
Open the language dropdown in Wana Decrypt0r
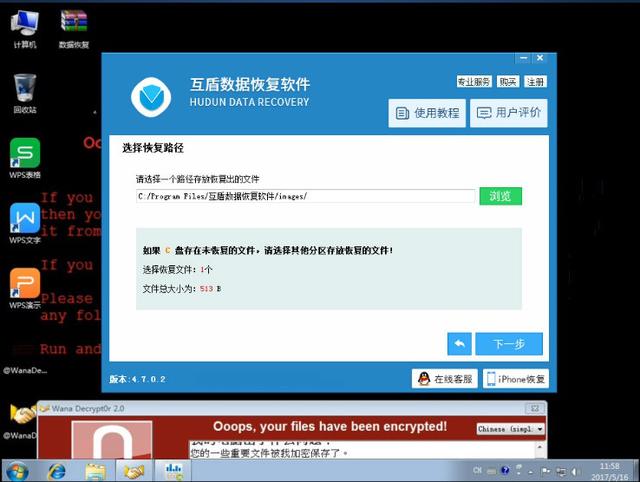510,429
